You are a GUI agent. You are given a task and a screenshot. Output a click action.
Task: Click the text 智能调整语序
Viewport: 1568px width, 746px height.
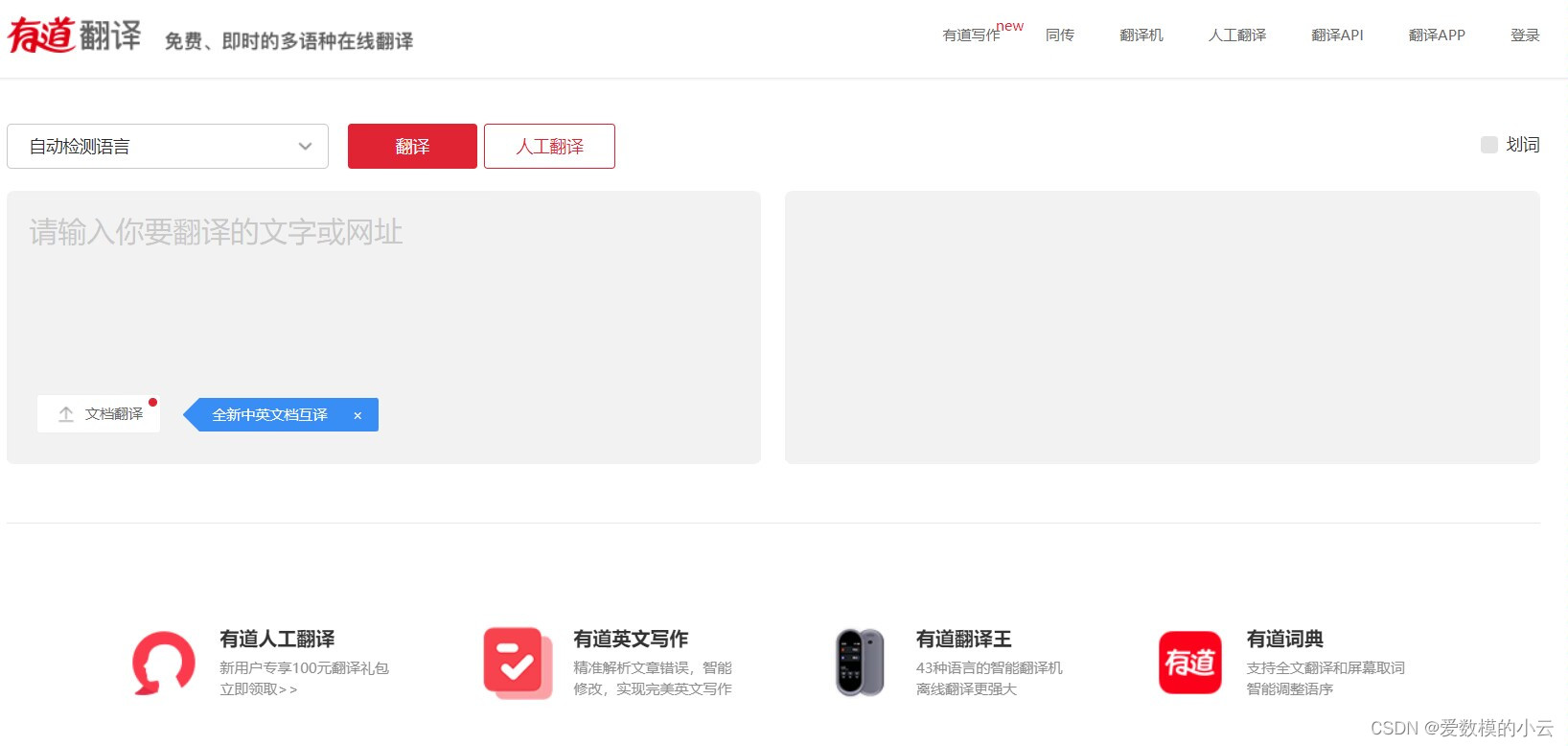coord(1289,689)
